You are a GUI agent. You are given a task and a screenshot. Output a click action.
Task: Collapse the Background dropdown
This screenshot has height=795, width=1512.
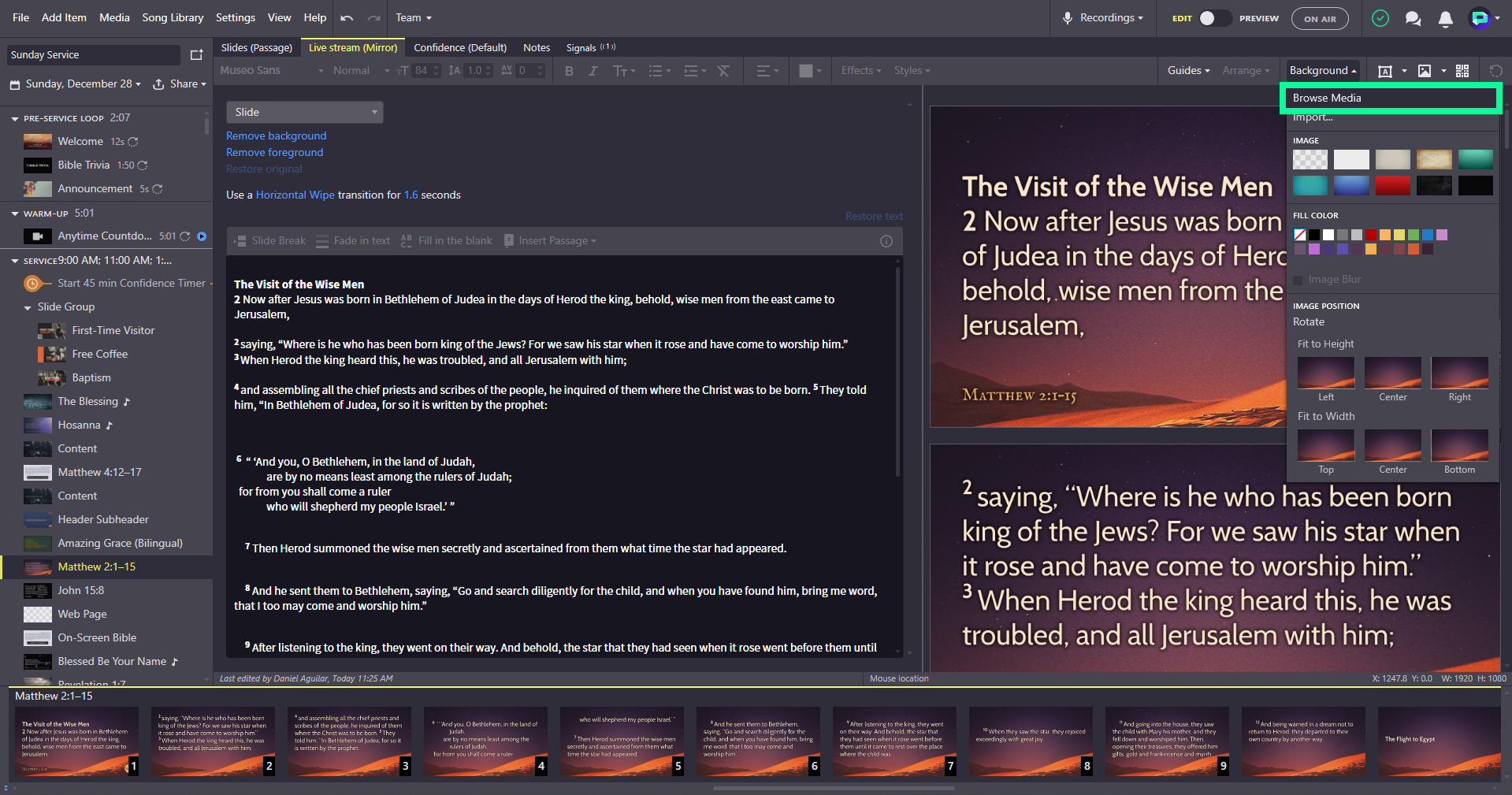pos(1323,70)
